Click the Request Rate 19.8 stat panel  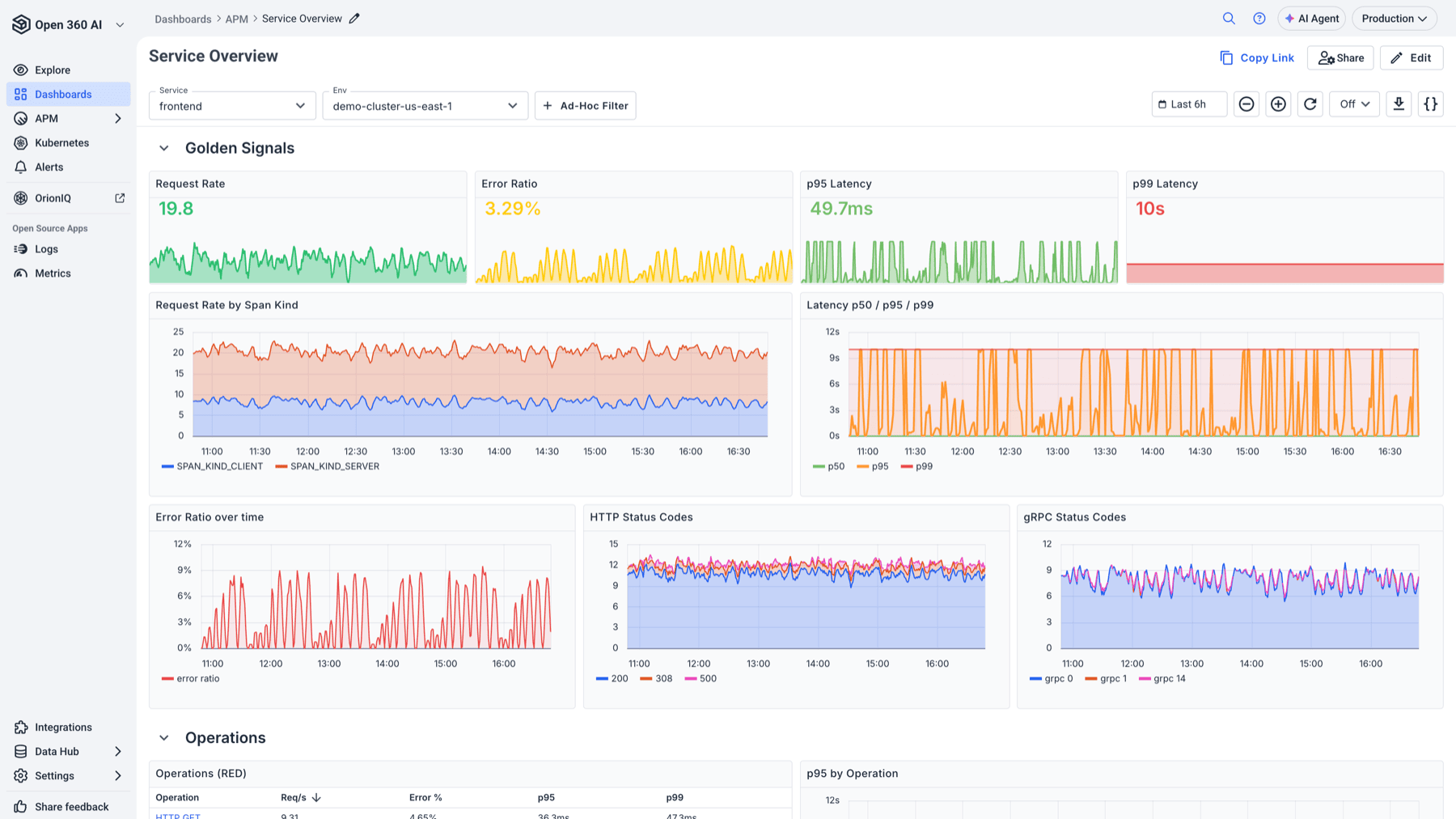click(308, 227)
